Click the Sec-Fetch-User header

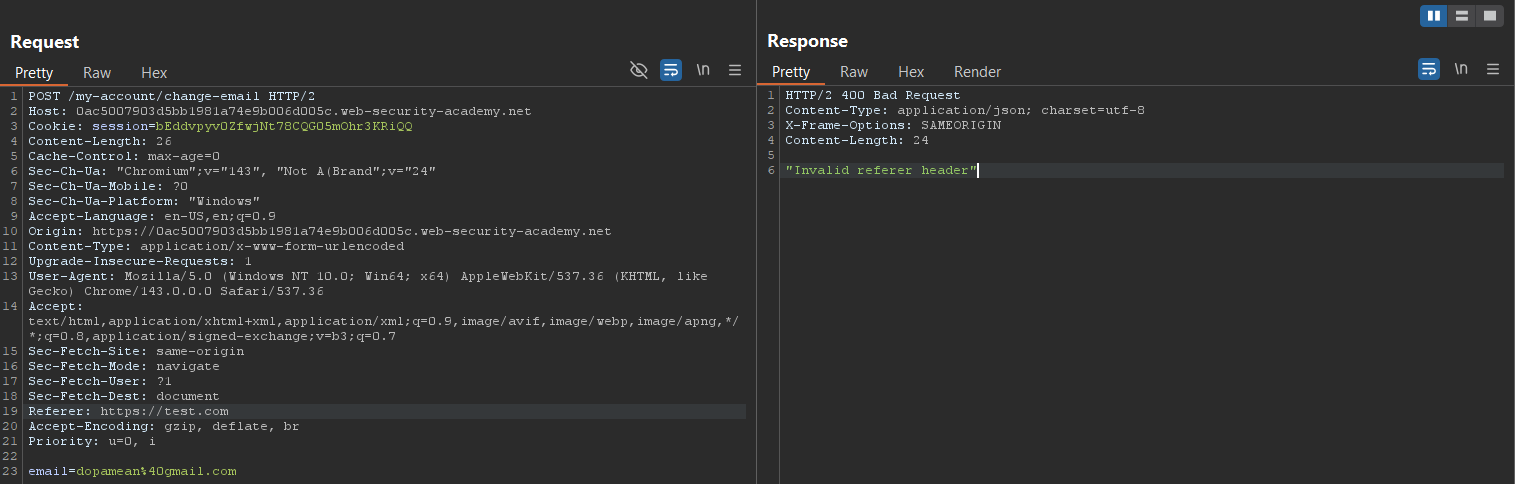(100, 382)
